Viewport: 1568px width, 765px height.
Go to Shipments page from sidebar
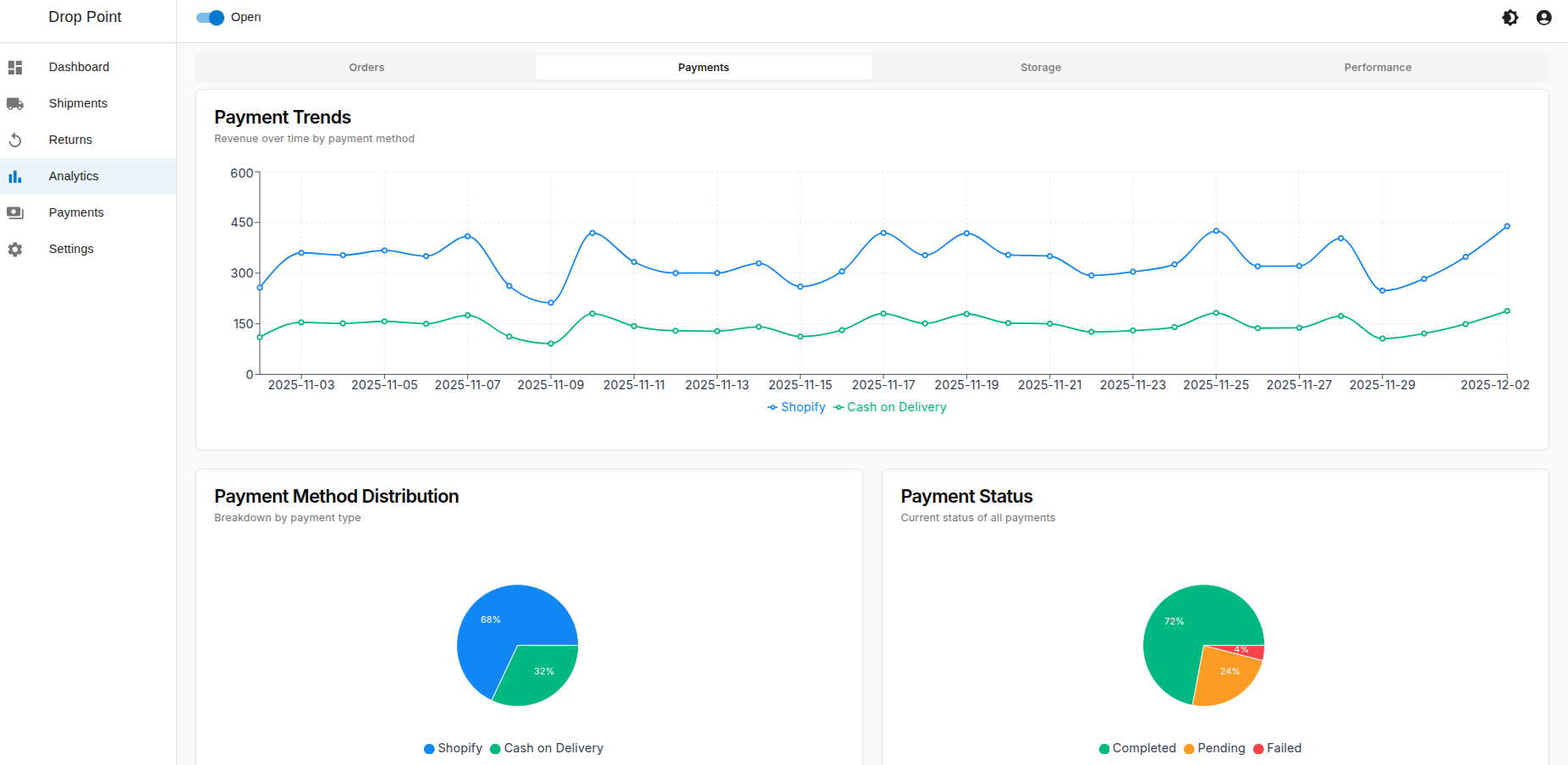coord(78,103)
